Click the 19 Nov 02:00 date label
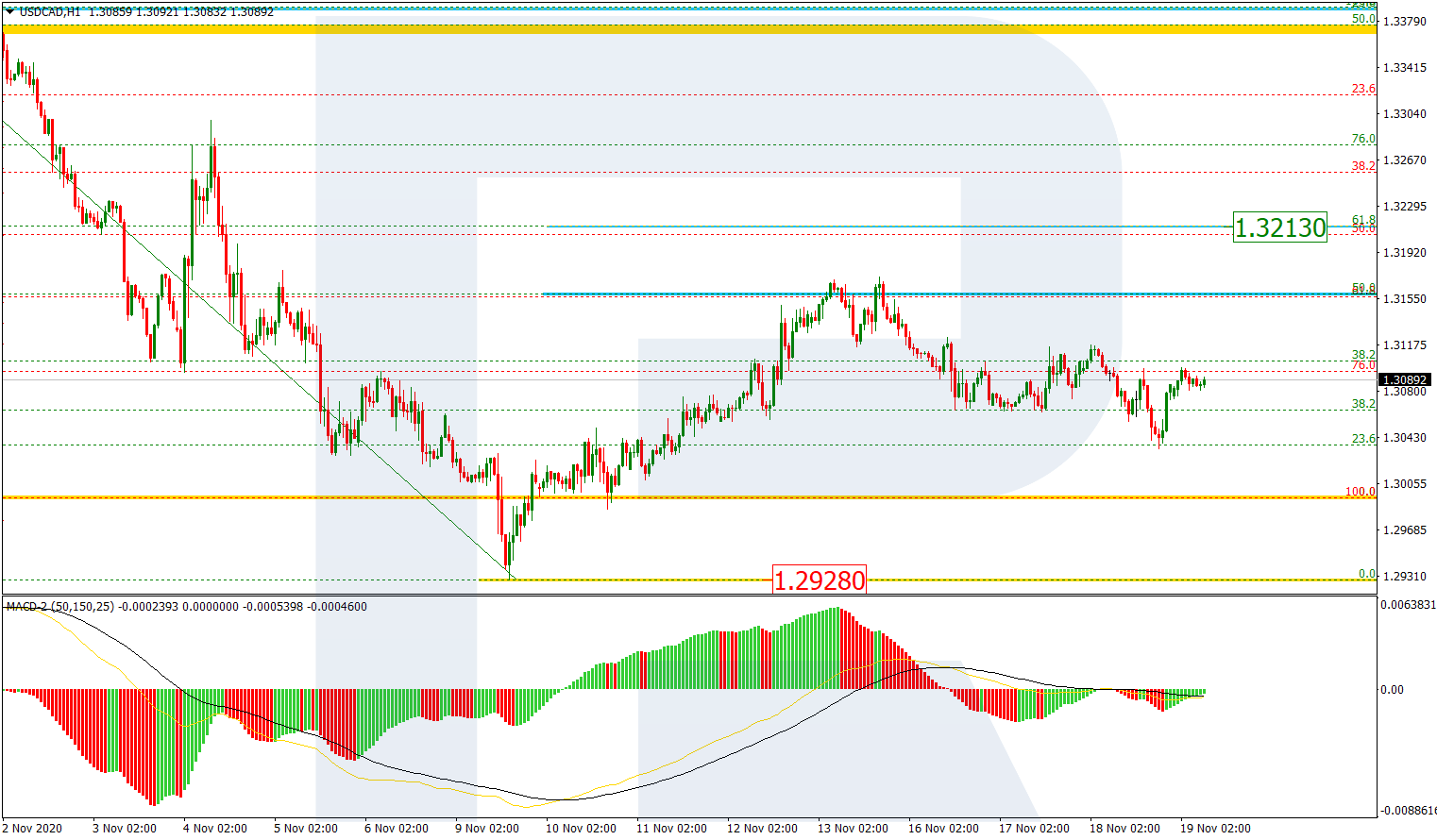The image size is (1437, 840). tap(1215, 829)
